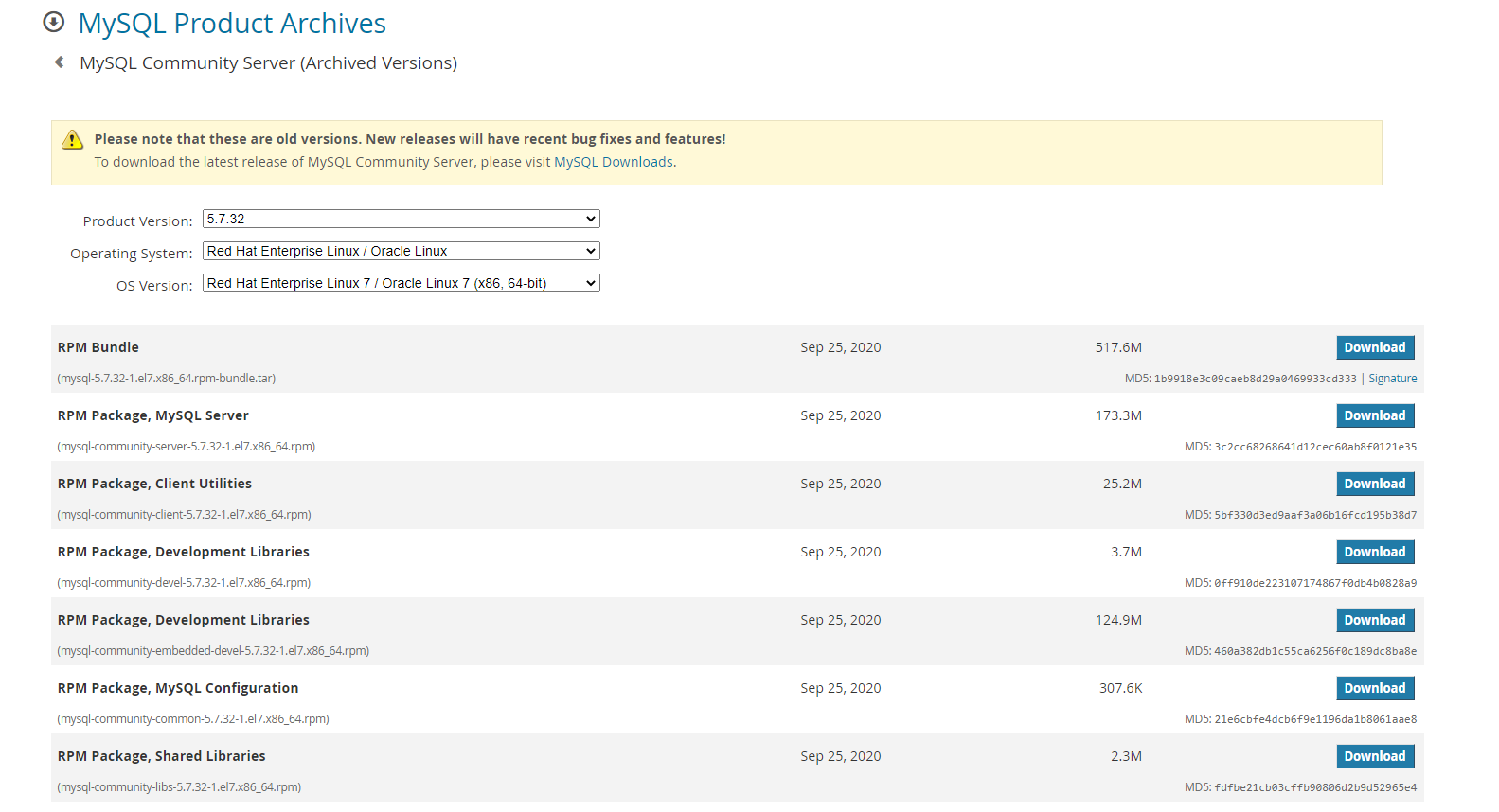Click the back arrow beside MySQL Community Server
Image resolution: width=1499 pixels, height=812 pixels.
tap(60, 62)
